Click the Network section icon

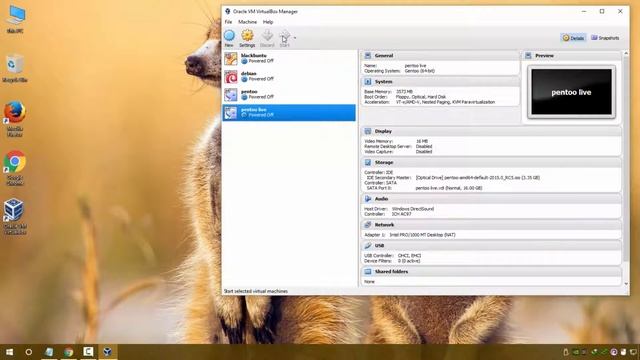pyautogui.click(x=368, y=225)
